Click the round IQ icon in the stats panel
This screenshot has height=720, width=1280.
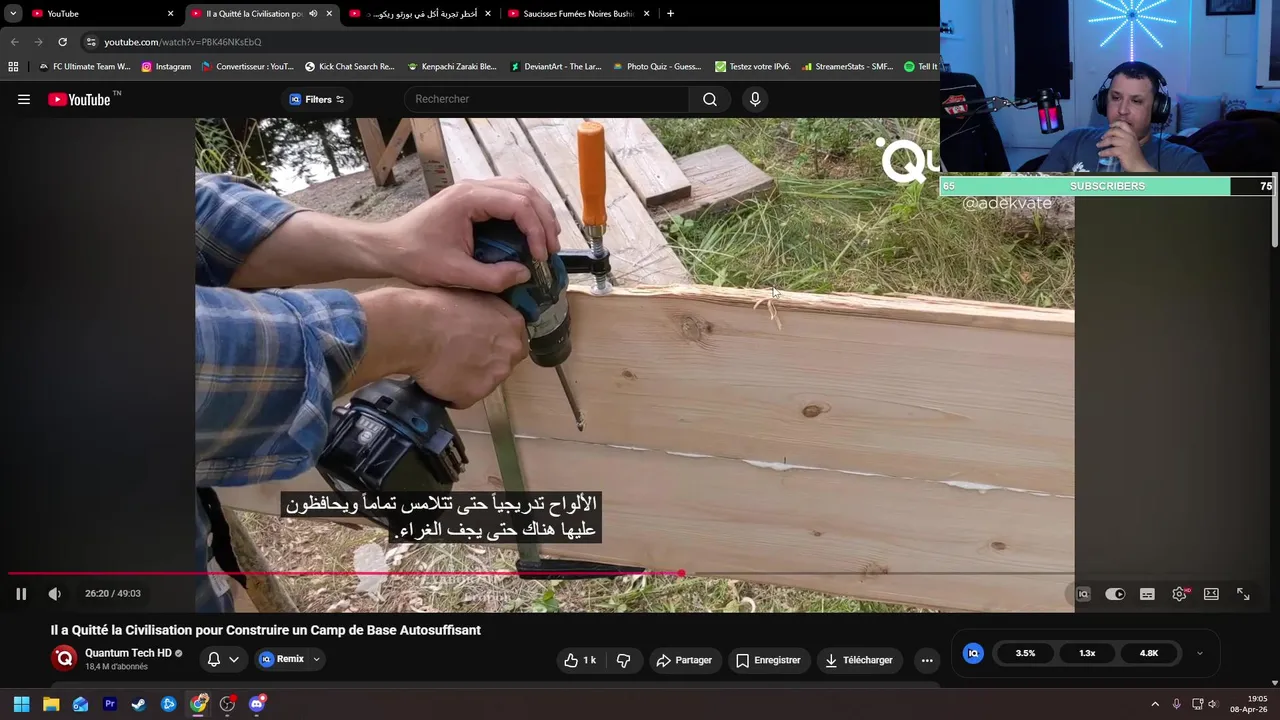973,653
